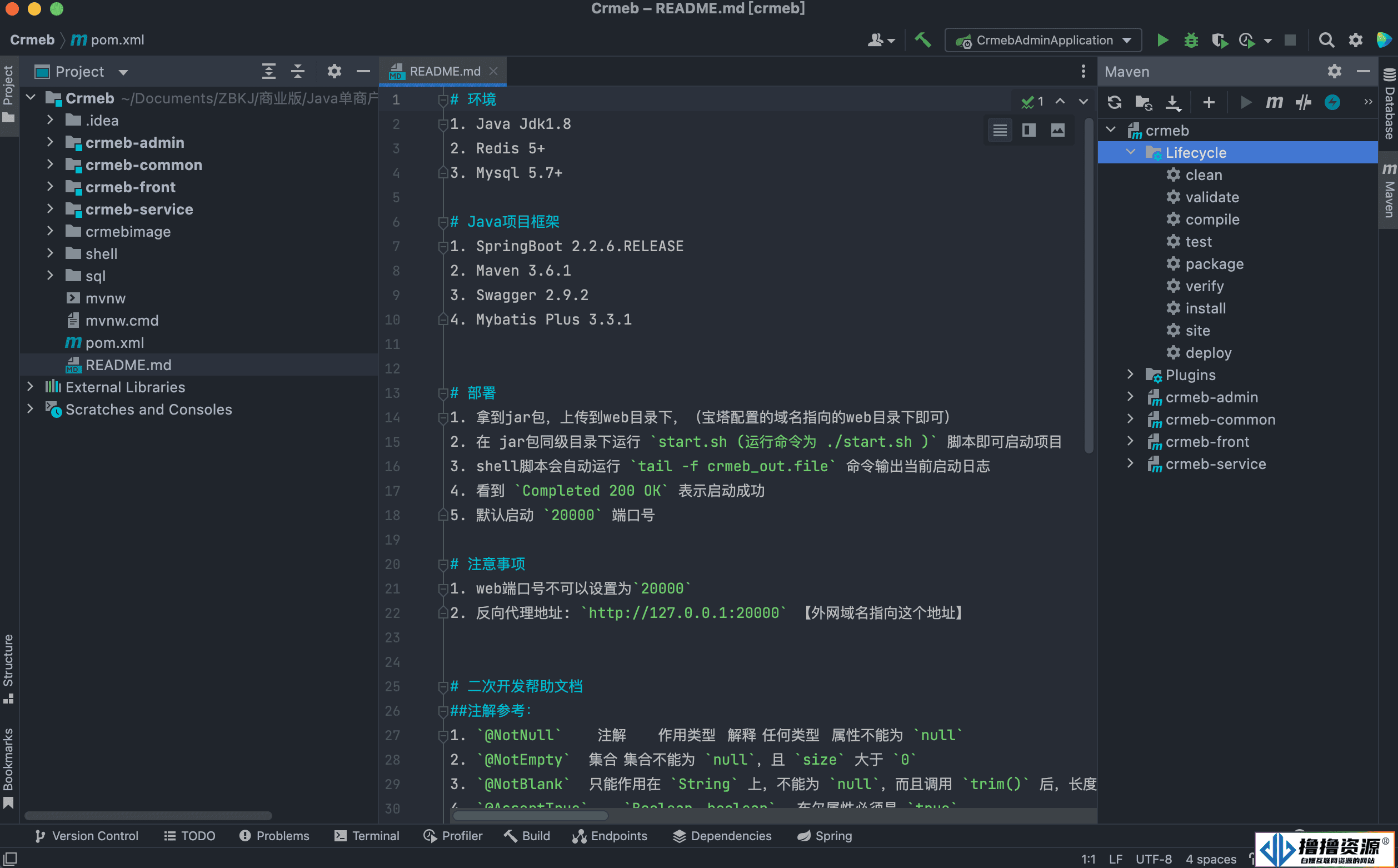Select 'package' Maven lifecycle goal

(x=1214, y=263)
